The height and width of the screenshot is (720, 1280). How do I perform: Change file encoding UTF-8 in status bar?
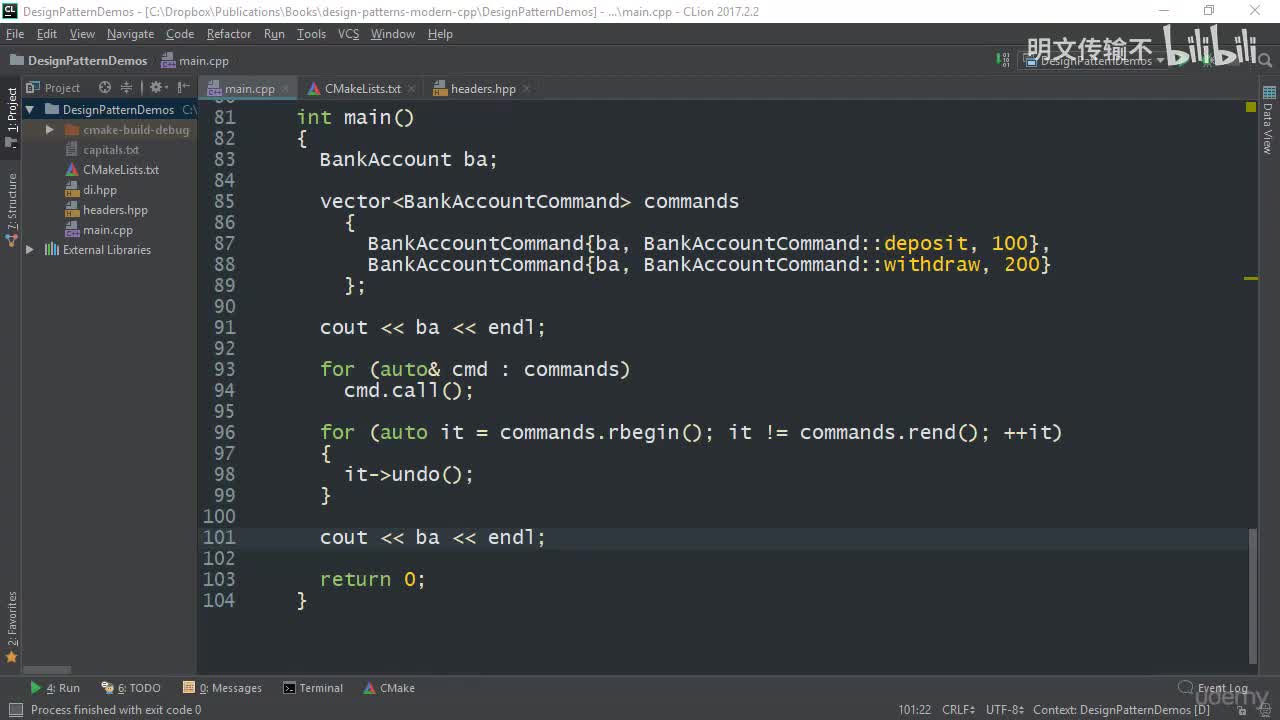tap(1004, 710)
